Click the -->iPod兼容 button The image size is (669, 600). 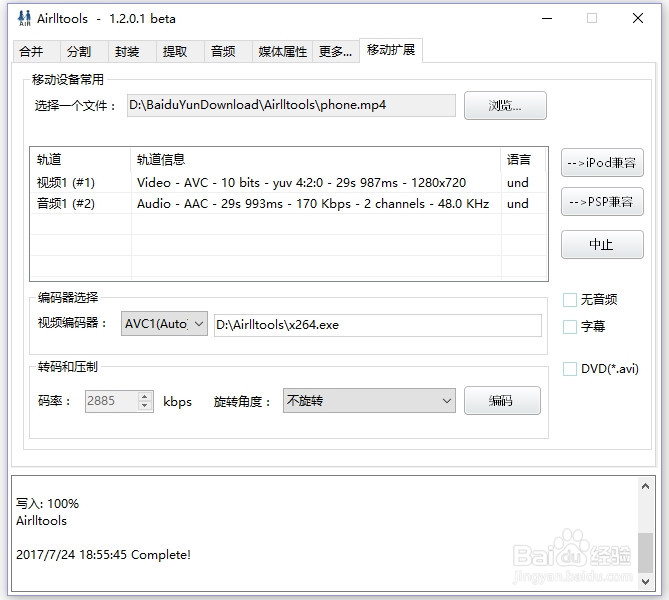[602, 163]
